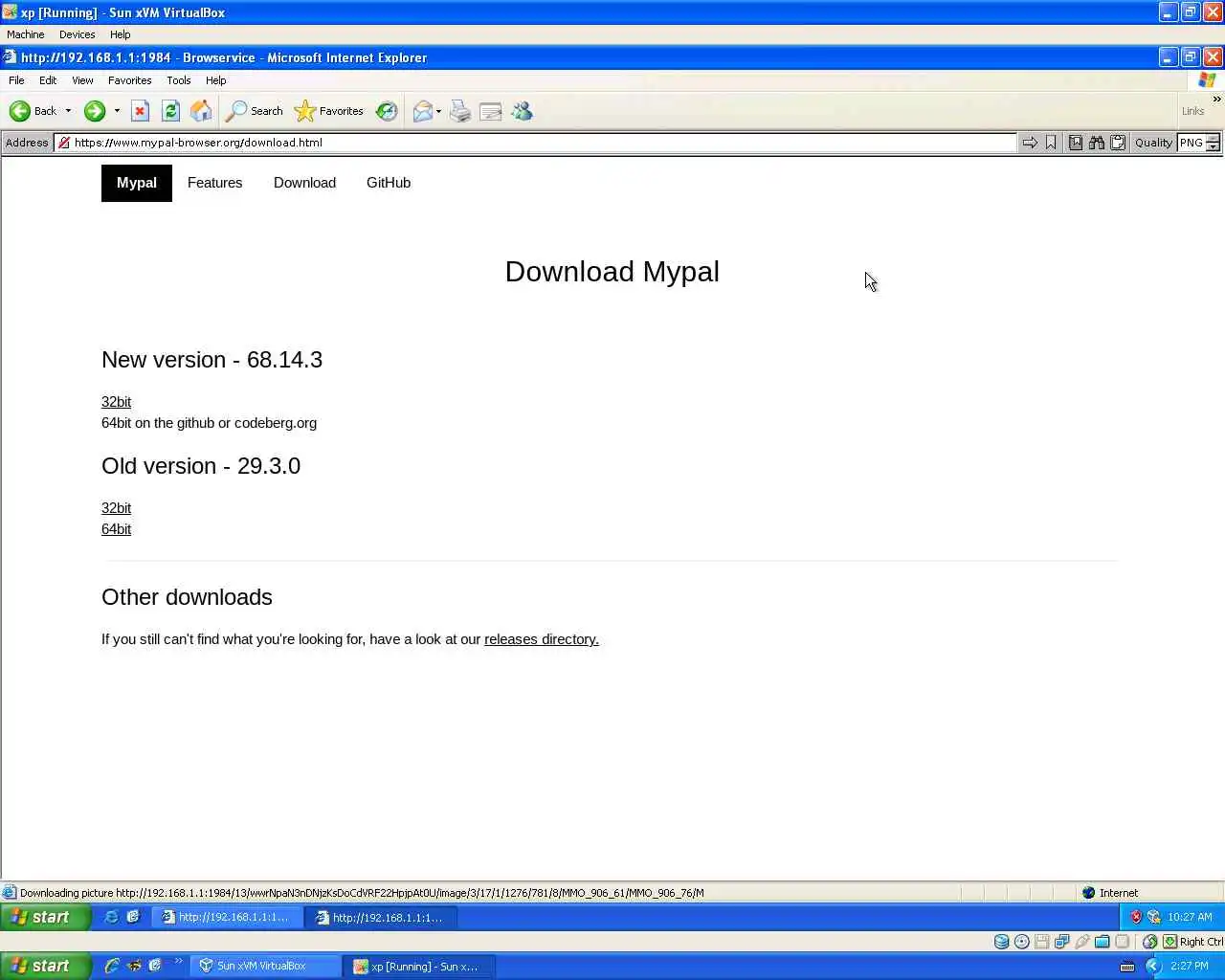Screen dimensions: 1225x980
Task: Click the Links toolbar label
Action: 1192,111
